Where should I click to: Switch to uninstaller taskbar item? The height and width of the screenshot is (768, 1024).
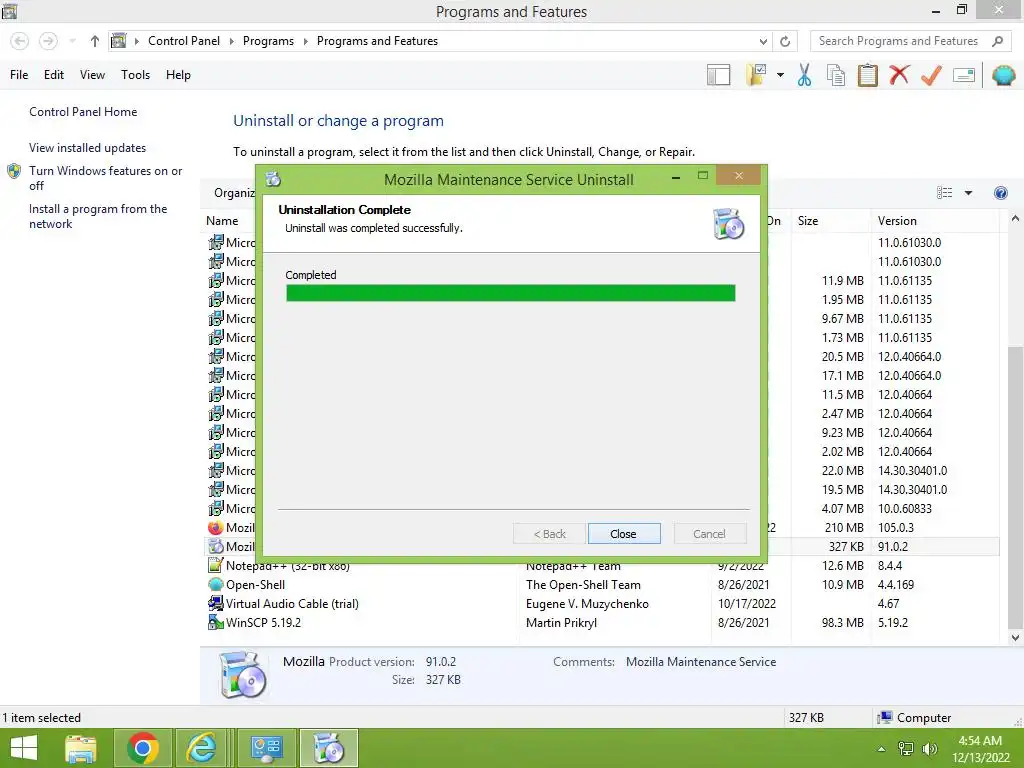[328, 748]
